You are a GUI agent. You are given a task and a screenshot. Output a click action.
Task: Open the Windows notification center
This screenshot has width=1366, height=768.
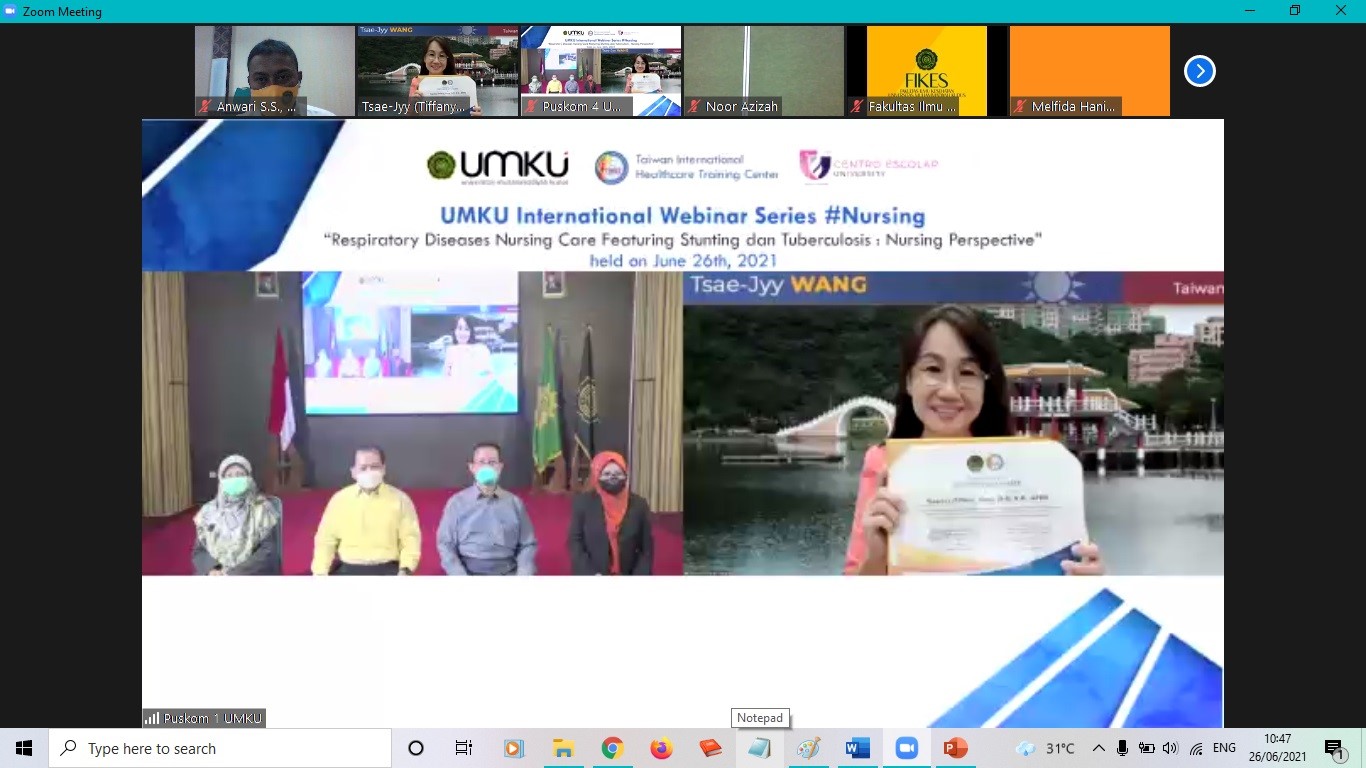(1335, 748)
